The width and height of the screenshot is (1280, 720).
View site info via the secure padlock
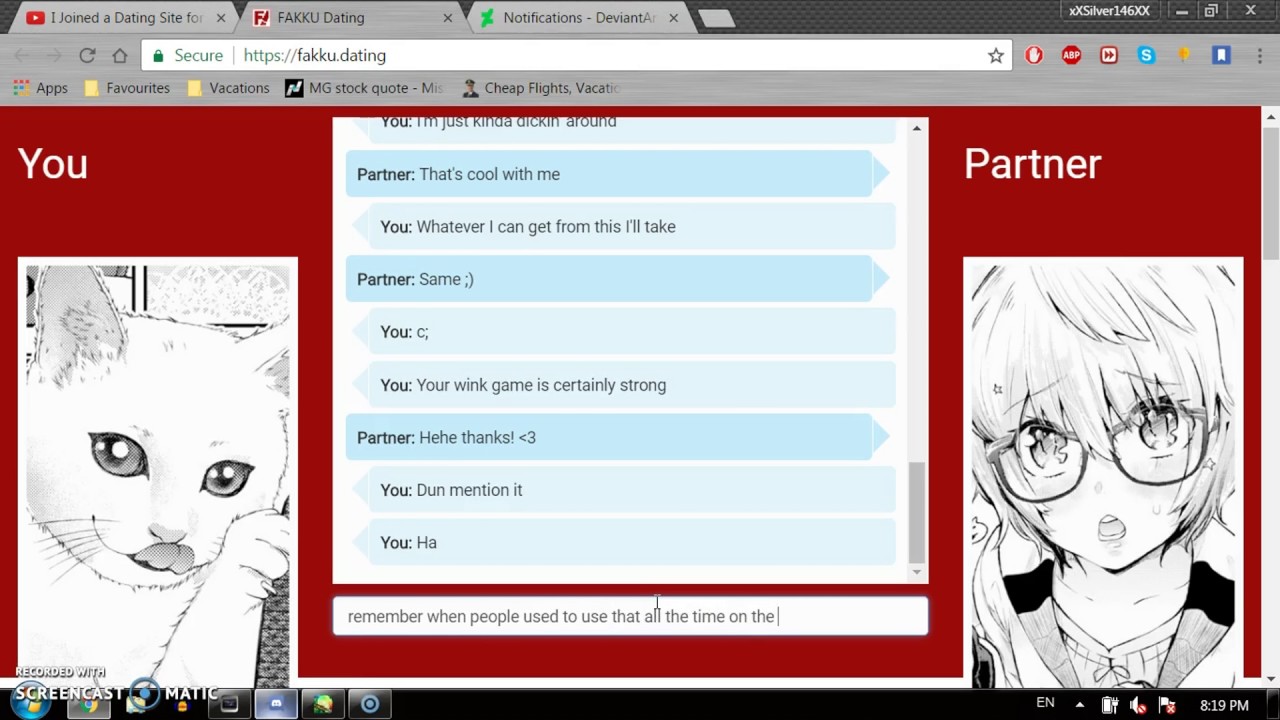point(158,56)
